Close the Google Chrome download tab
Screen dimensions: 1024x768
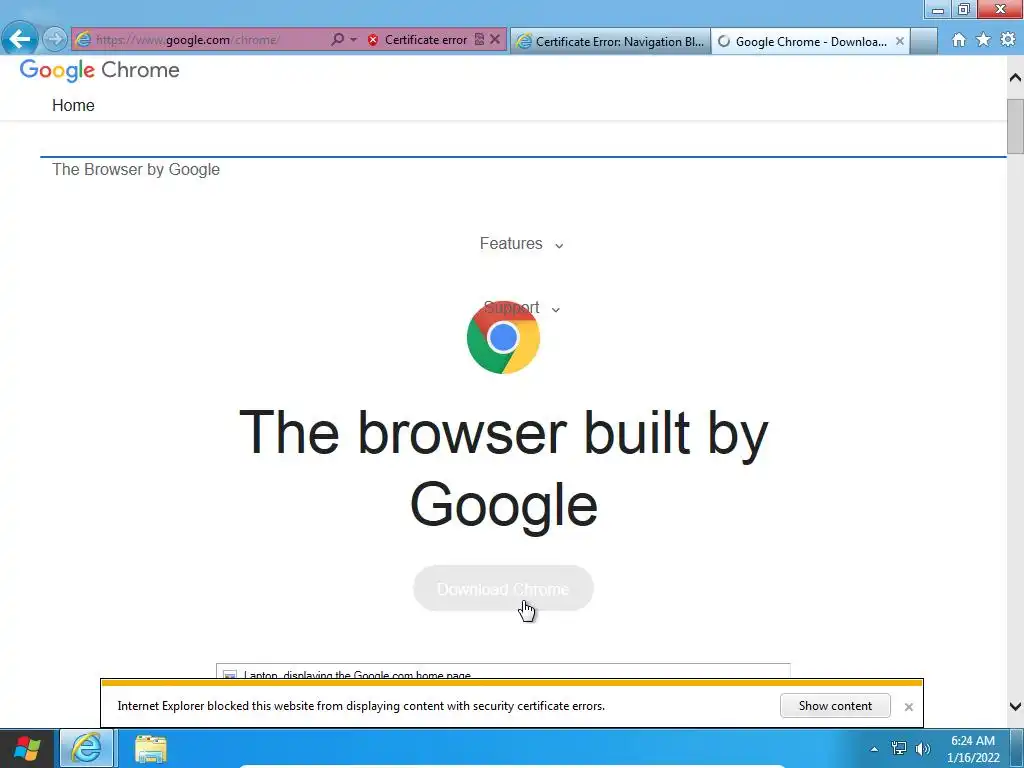click(x=900, y=41)
